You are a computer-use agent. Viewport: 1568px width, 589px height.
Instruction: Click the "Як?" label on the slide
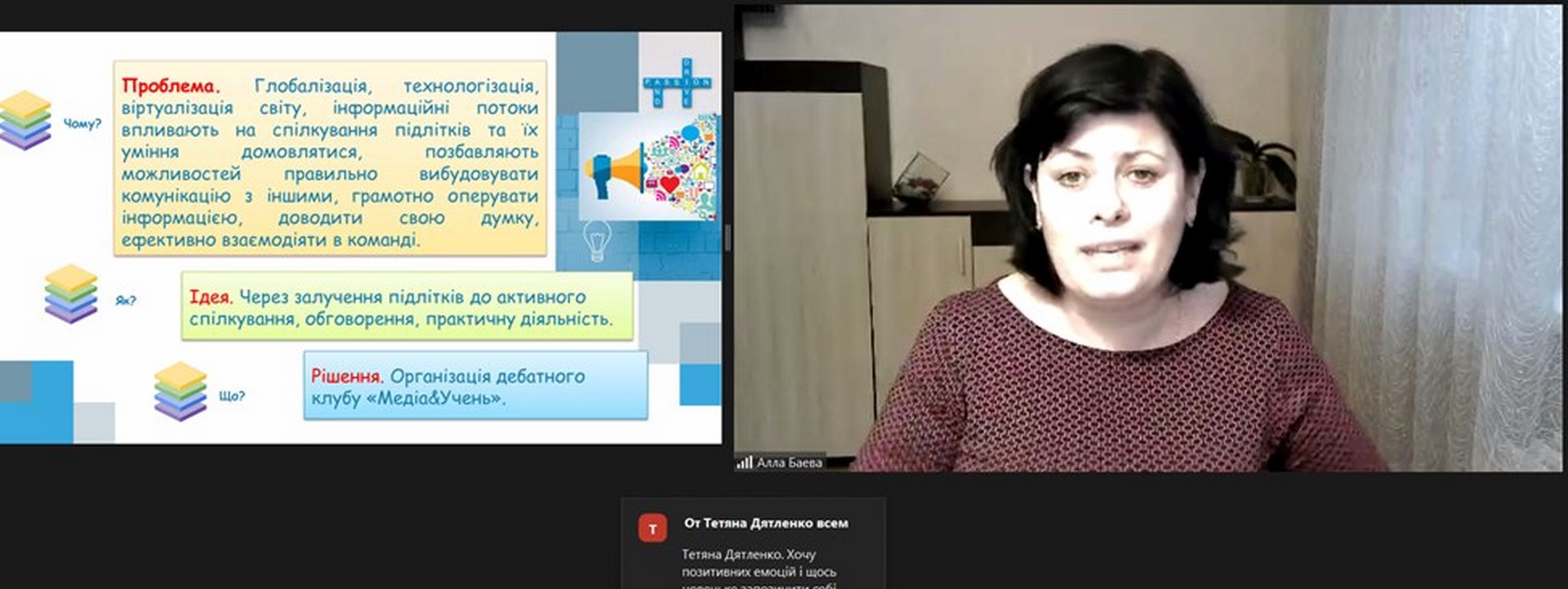point(126,301)
